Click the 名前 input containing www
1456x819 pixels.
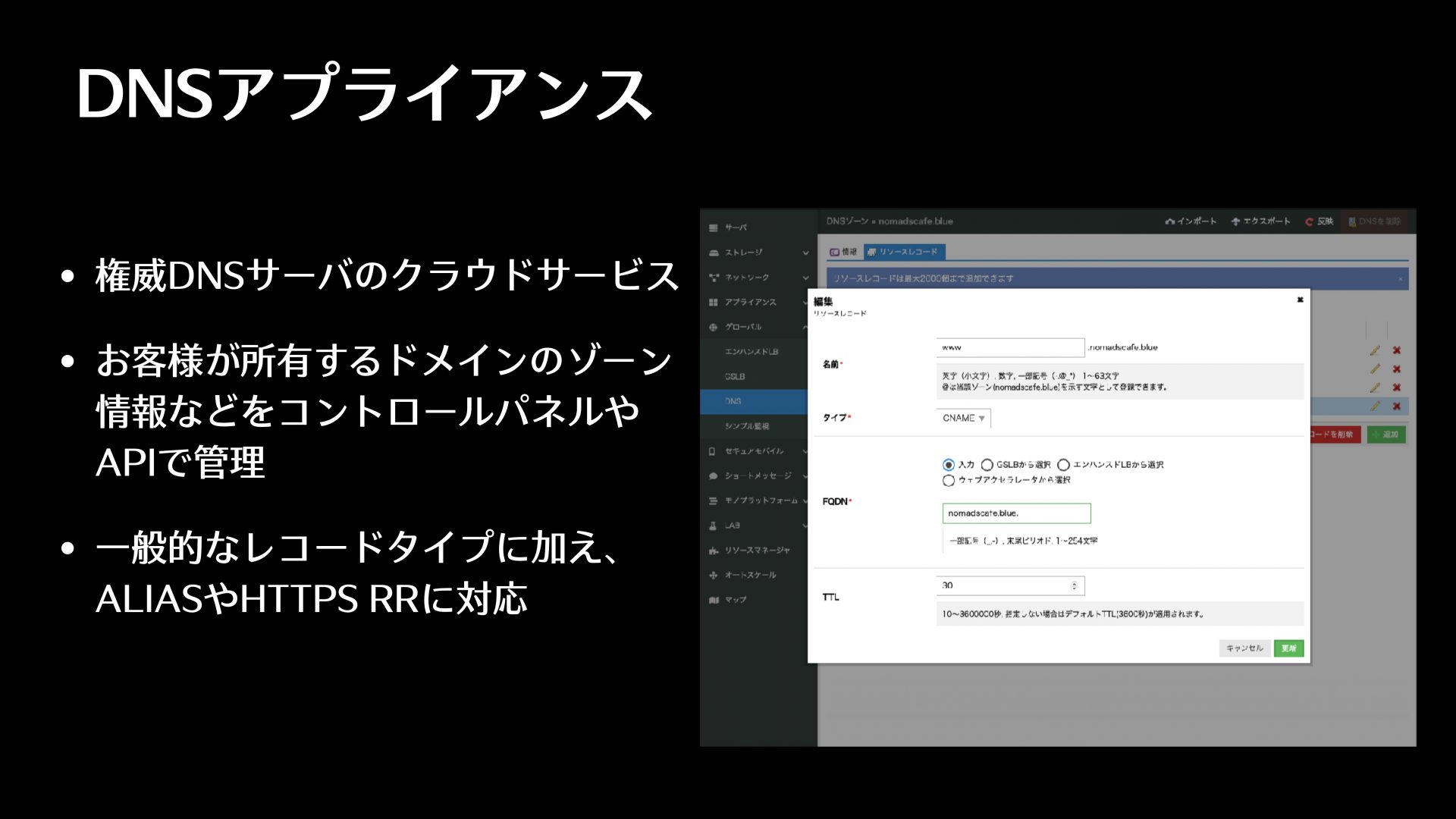(1010, 347)
